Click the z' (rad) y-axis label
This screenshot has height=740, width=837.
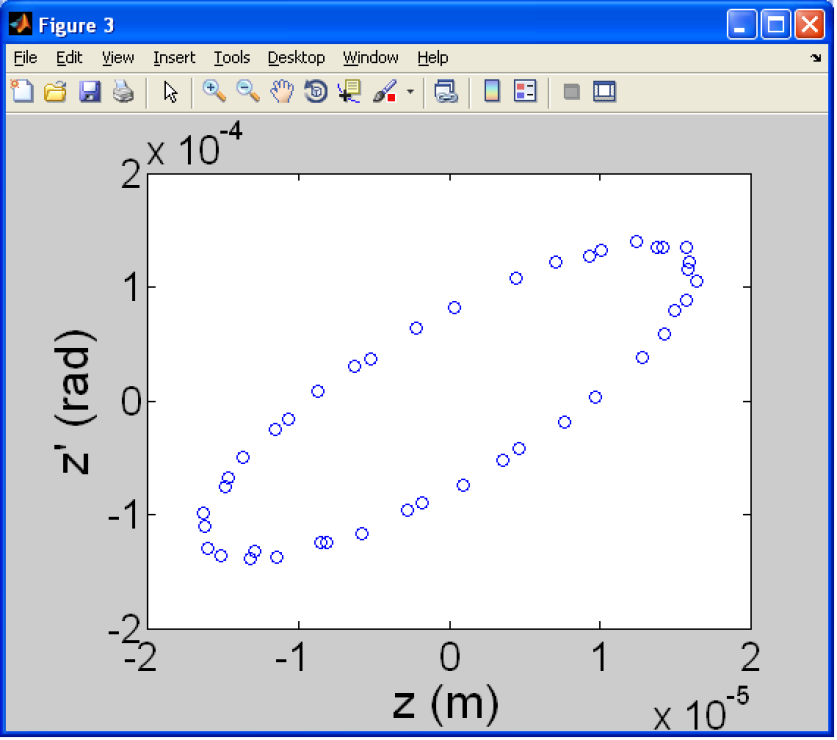click(x=76, y=402)
